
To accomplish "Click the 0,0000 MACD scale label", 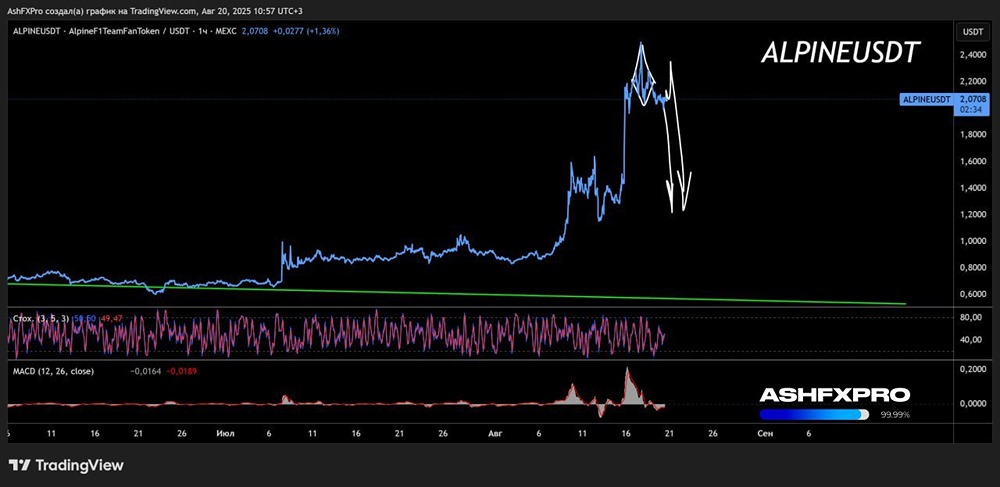I will (x=974, y=403).
